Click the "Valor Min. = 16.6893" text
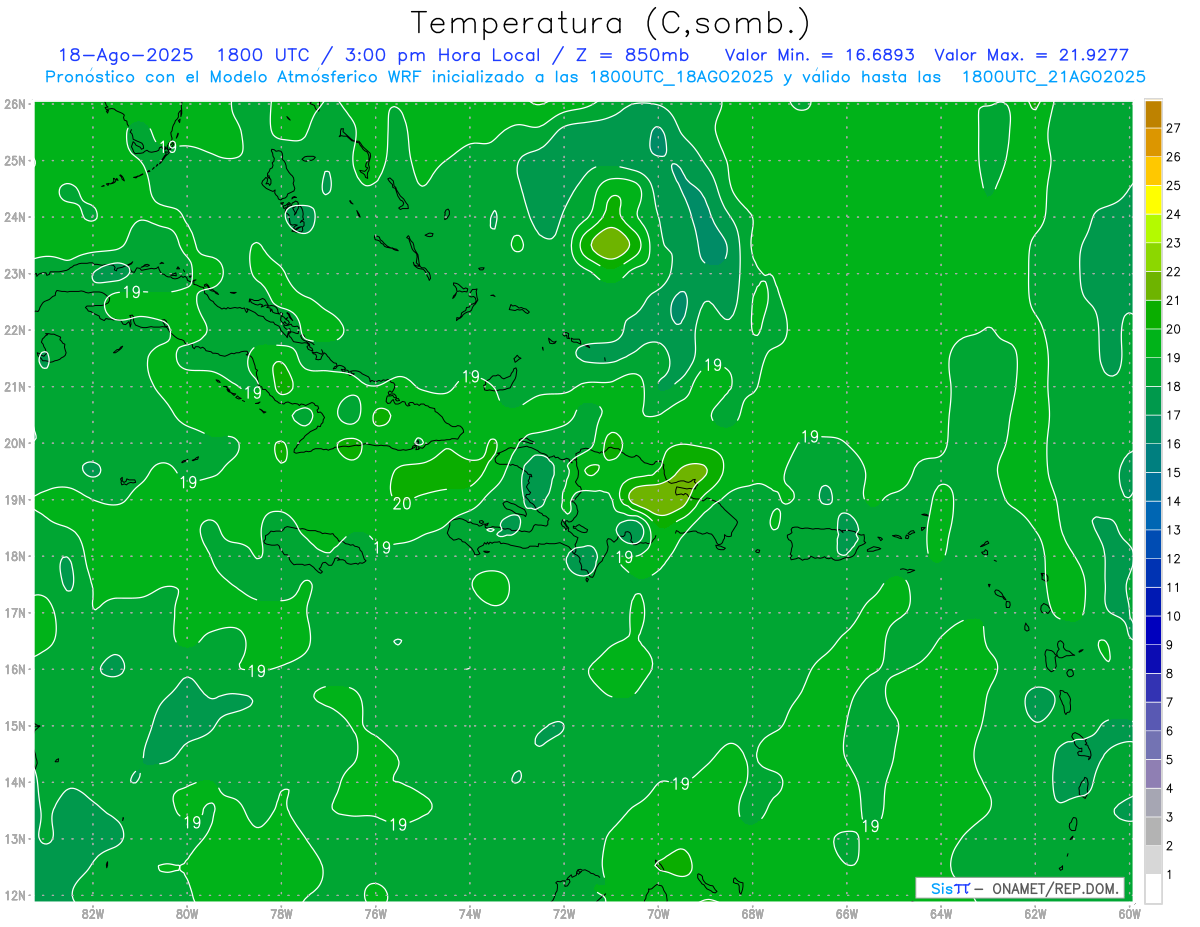 [x=820, y=55]
